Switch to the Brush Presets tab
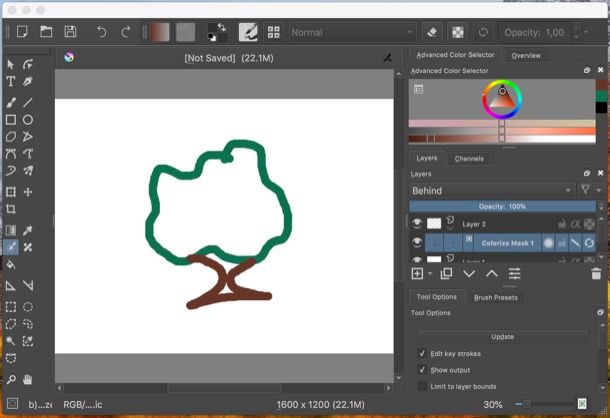This screenshot has height=418, width=610. pyautogui.click(x=496, y=298)
